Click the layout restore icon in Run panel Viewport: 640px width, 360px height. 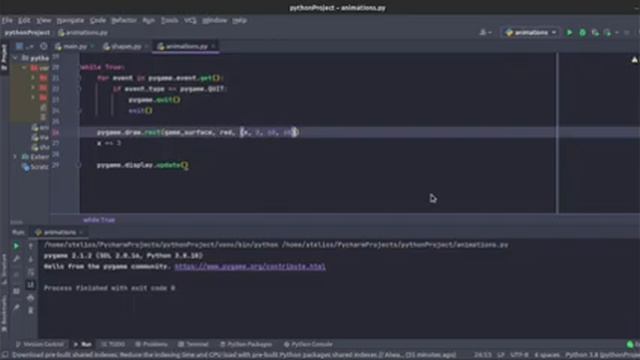pos(16,291)
